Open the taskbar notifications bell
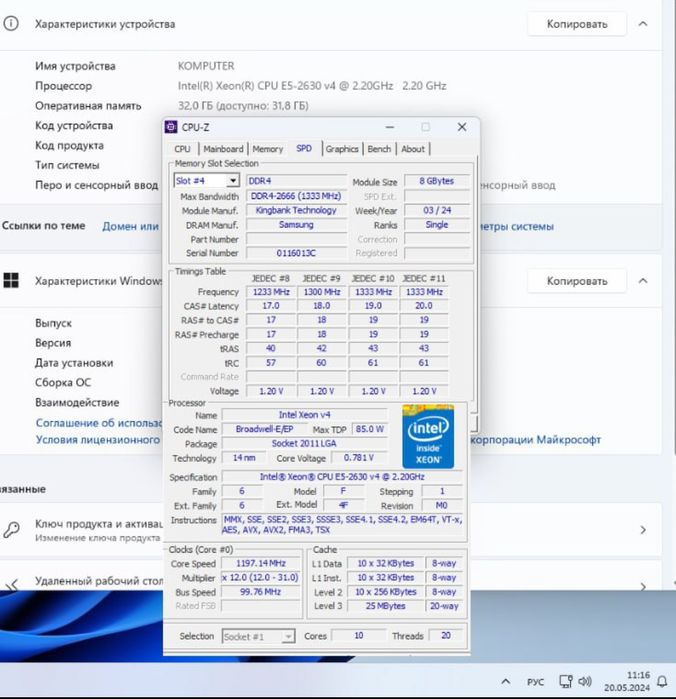The image size is (676, 699). click(663, 682)
